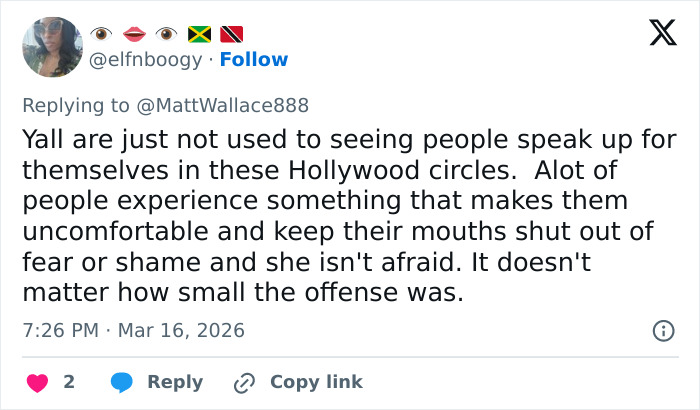
Task: Click the pink heart like icon
Action: coord(37,382)
